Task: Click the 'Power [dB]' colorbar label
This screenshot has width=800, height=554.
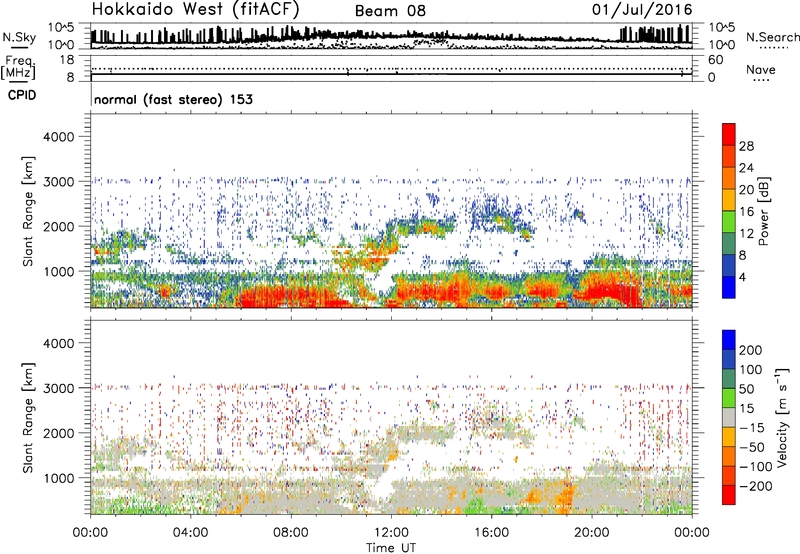Action: coord(764,211)
